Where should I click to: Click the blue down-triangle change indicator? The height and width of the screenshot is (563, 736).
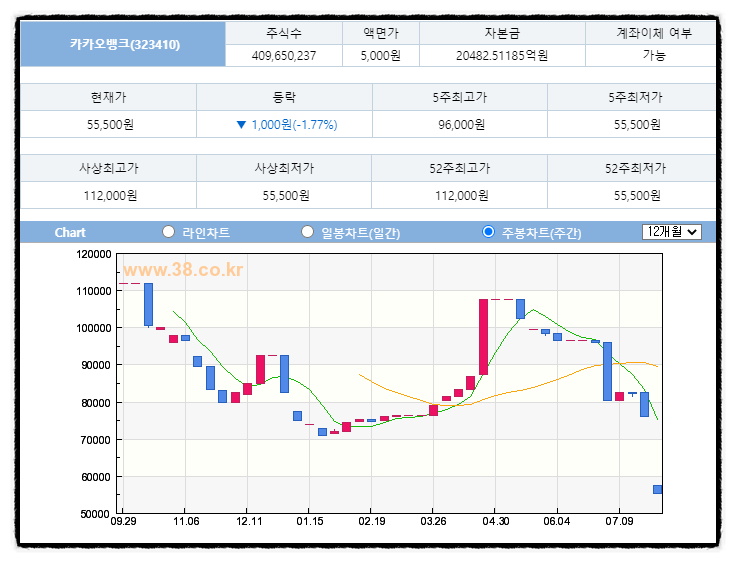[x=241, y=125]
